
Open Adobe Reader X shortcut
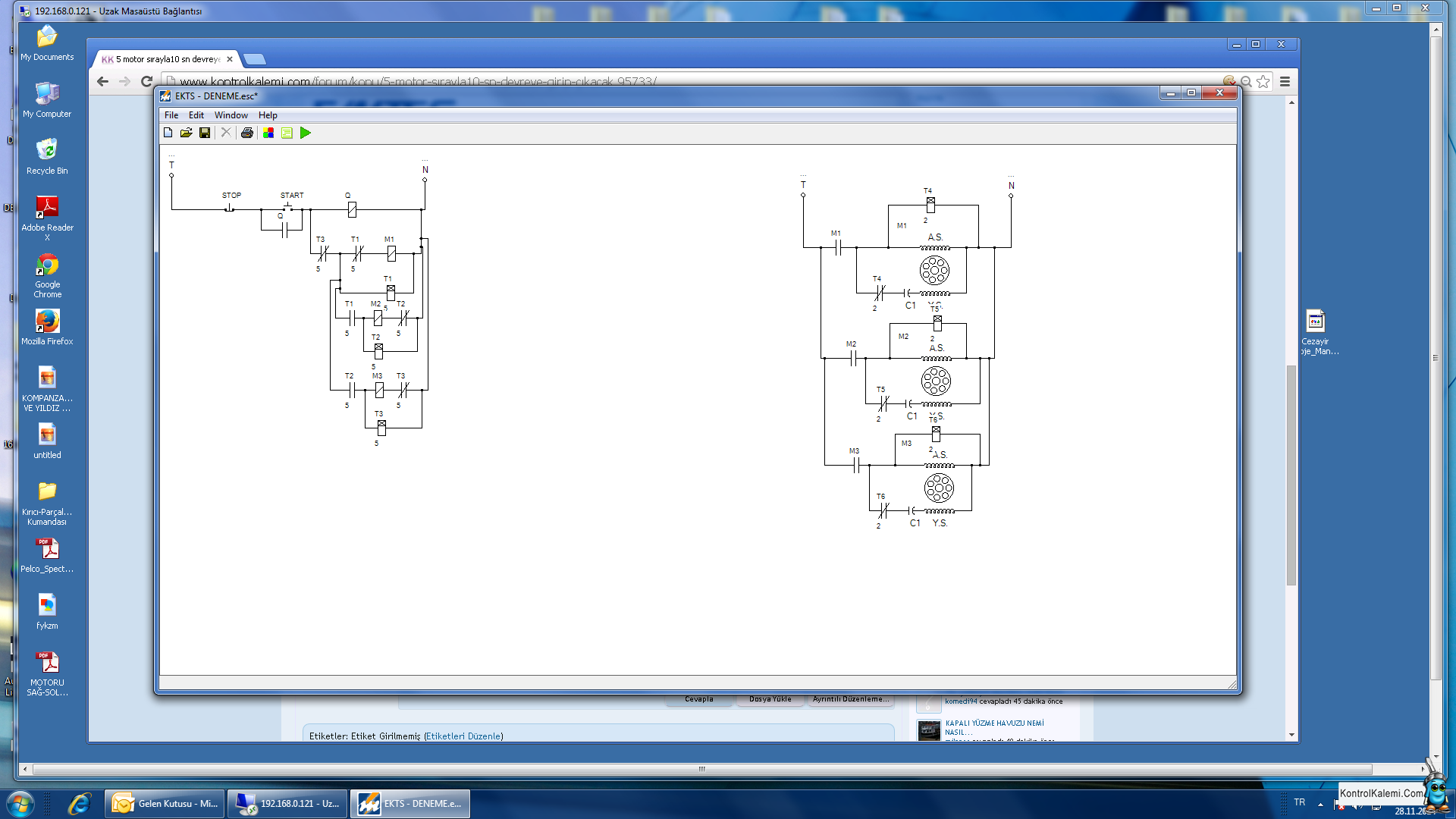[x=47, y=218]
